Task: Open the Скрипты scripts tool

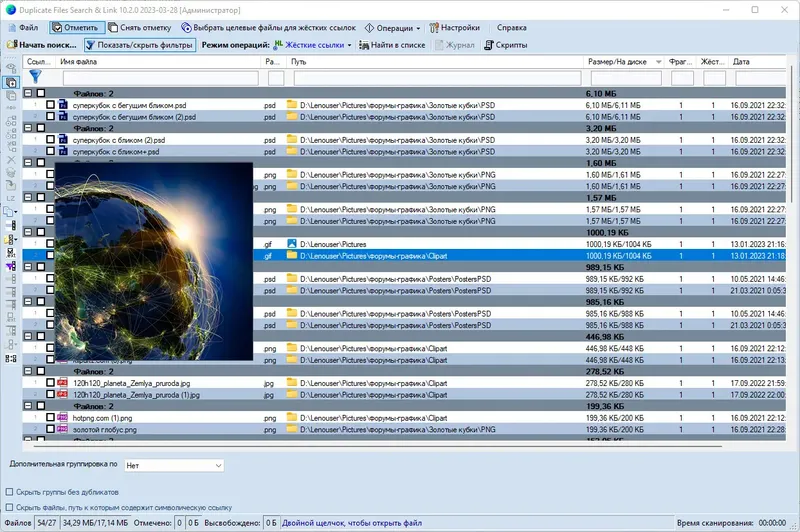Action: click(505, 45)
